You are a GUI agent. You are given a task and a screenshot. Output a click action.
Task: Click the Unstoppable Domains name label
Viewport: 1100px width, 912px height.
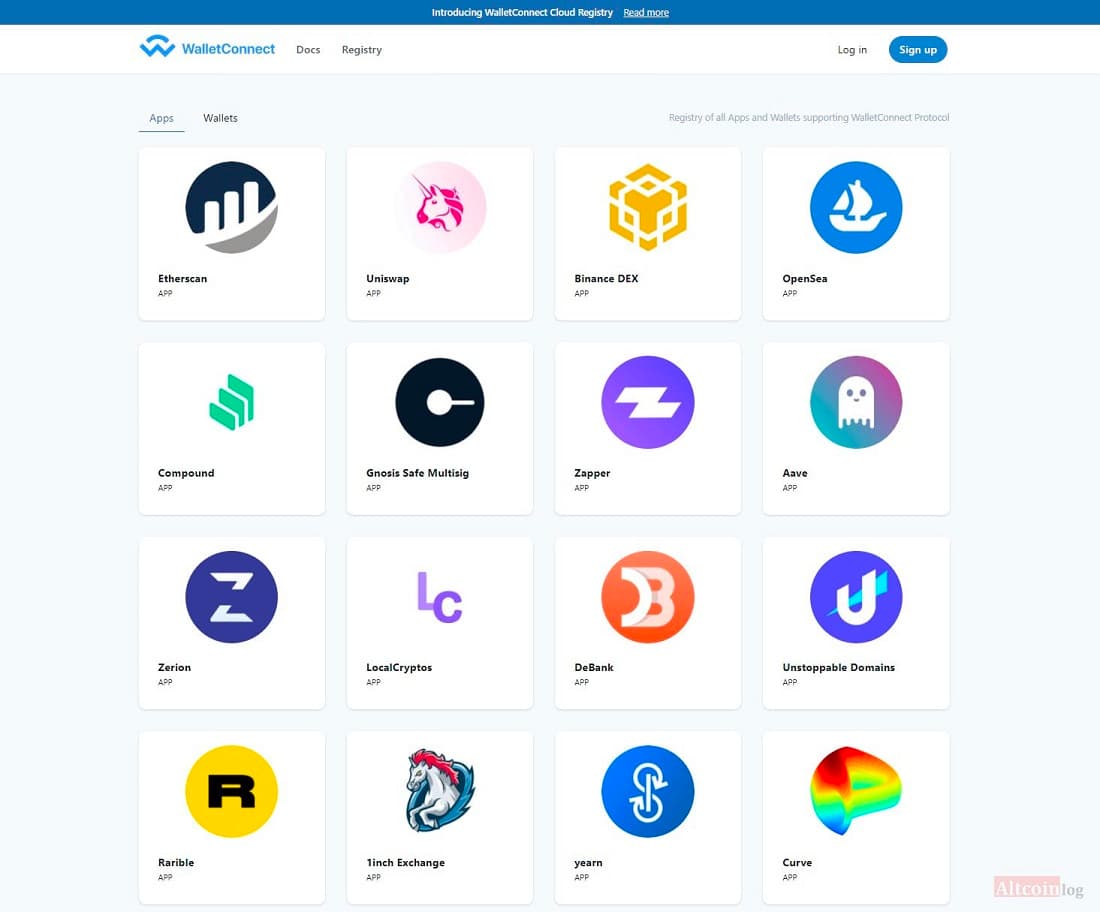838,667
